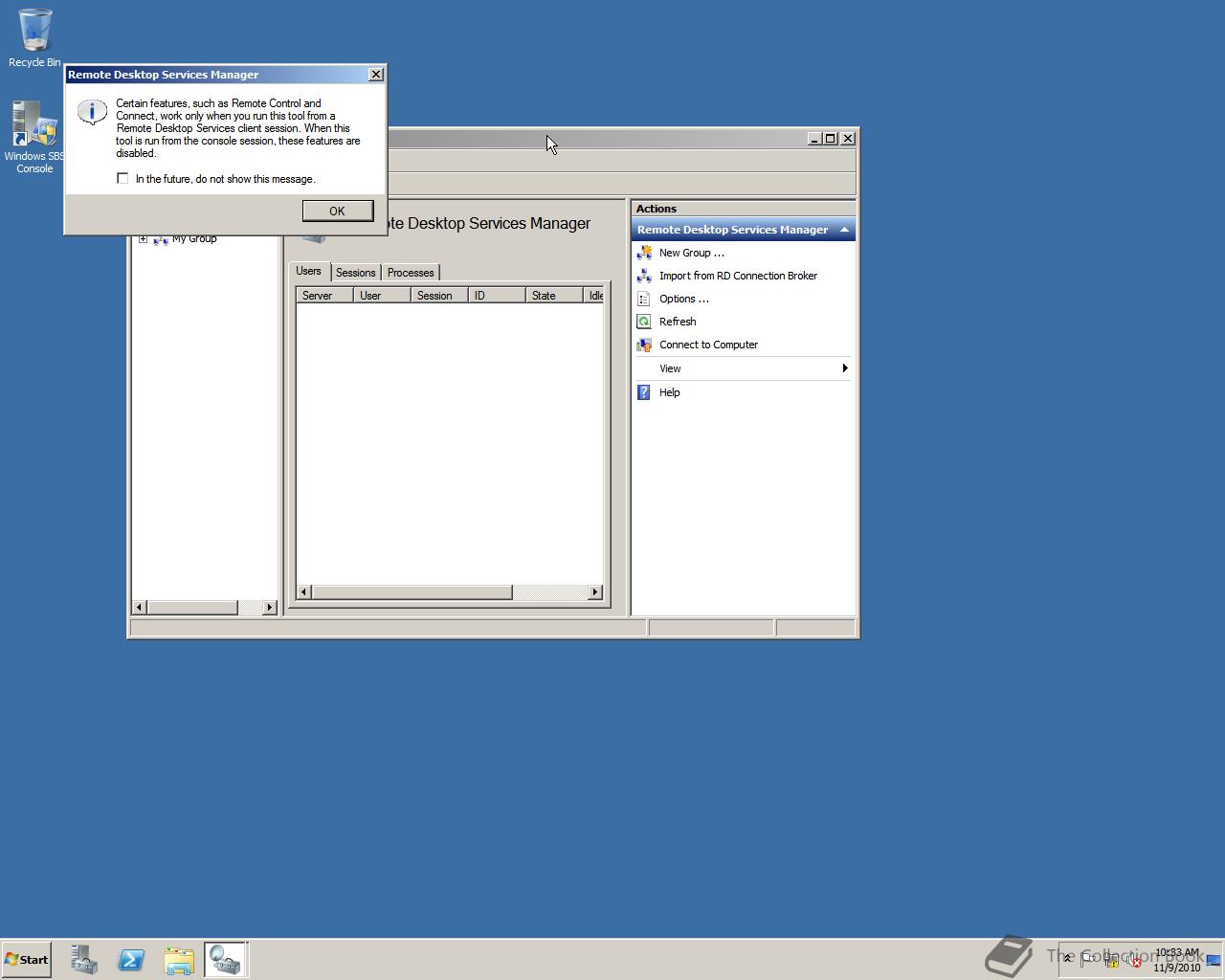Launch Server Manager from taskbar
Screen dimensions: 1225x980
(x=84, y=960)
